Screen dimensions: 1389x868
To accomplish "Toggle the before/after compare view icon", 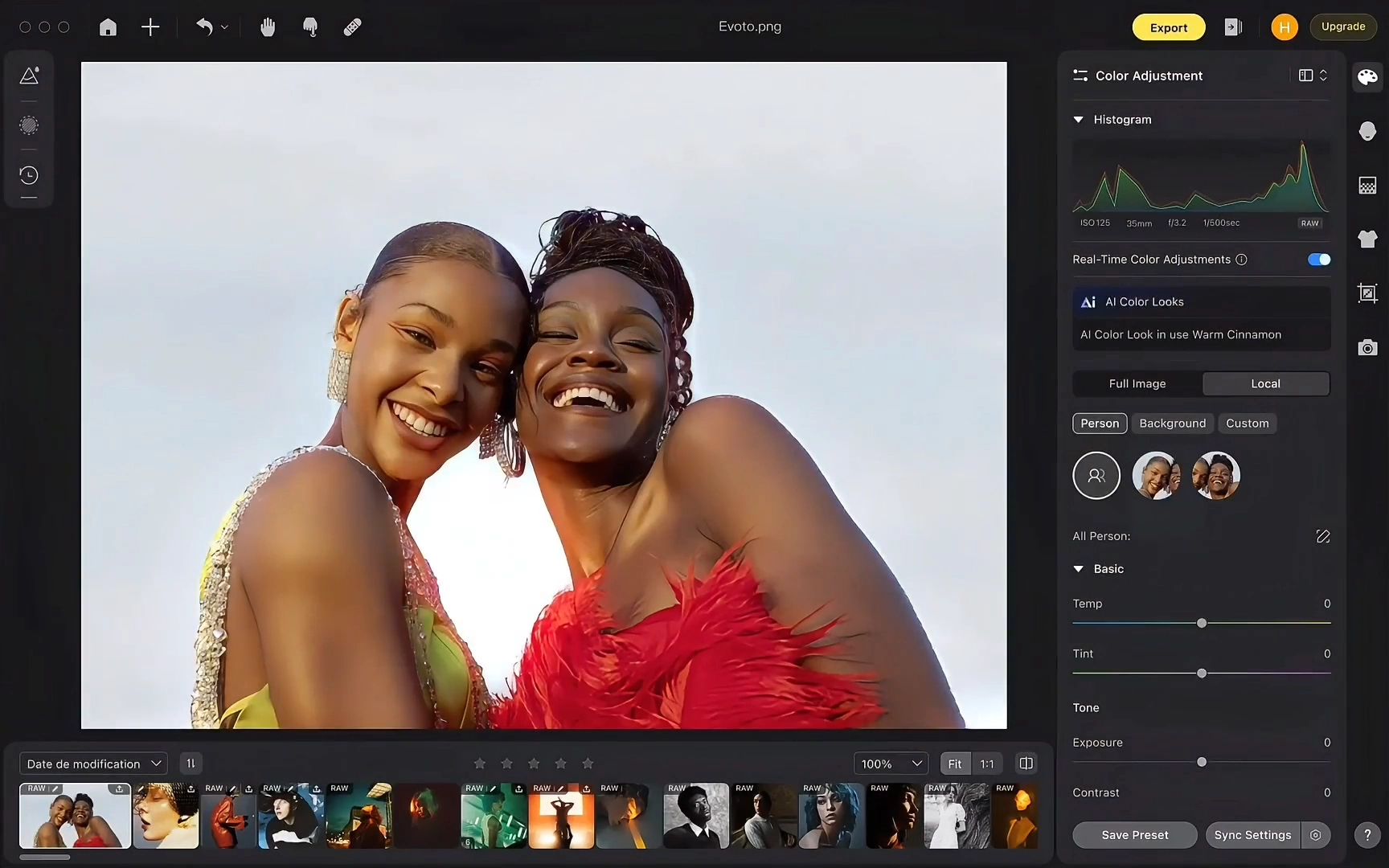I will 1026,764.
